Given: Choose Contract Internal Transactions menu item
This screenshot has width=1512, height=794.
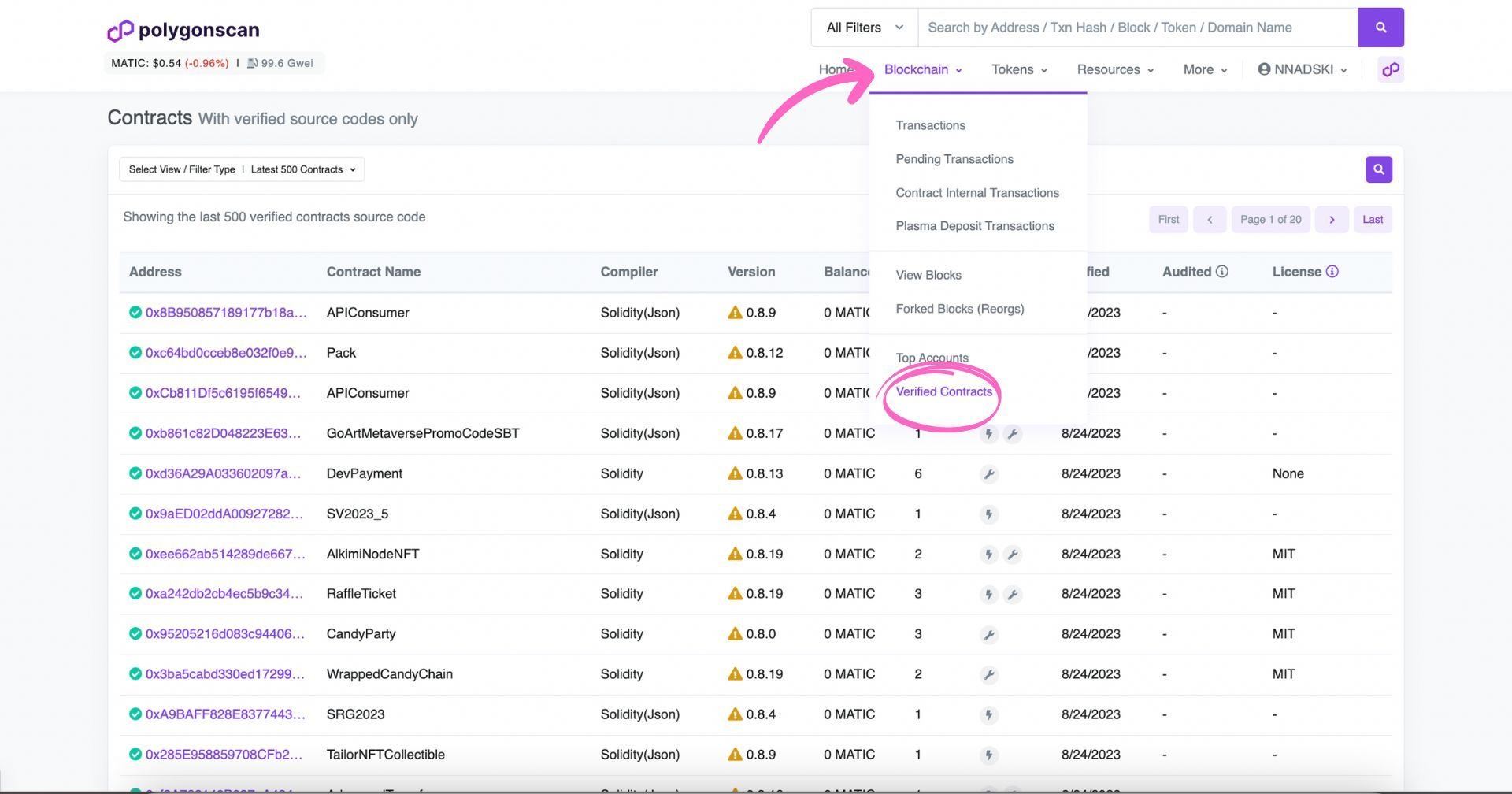Looking at the screenshot, I should click(x=977, y=193).
